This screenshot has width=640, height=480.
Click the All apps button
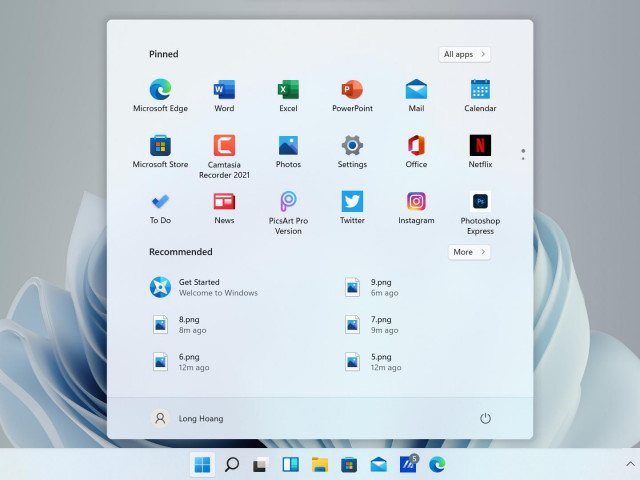tap(464, 54)
